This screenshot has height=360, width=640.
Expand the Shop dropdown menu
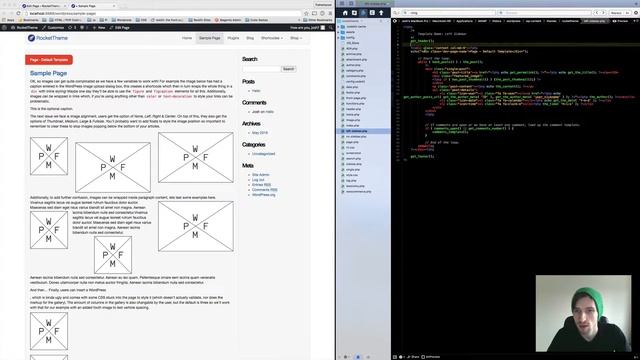(x=296, y=38)
